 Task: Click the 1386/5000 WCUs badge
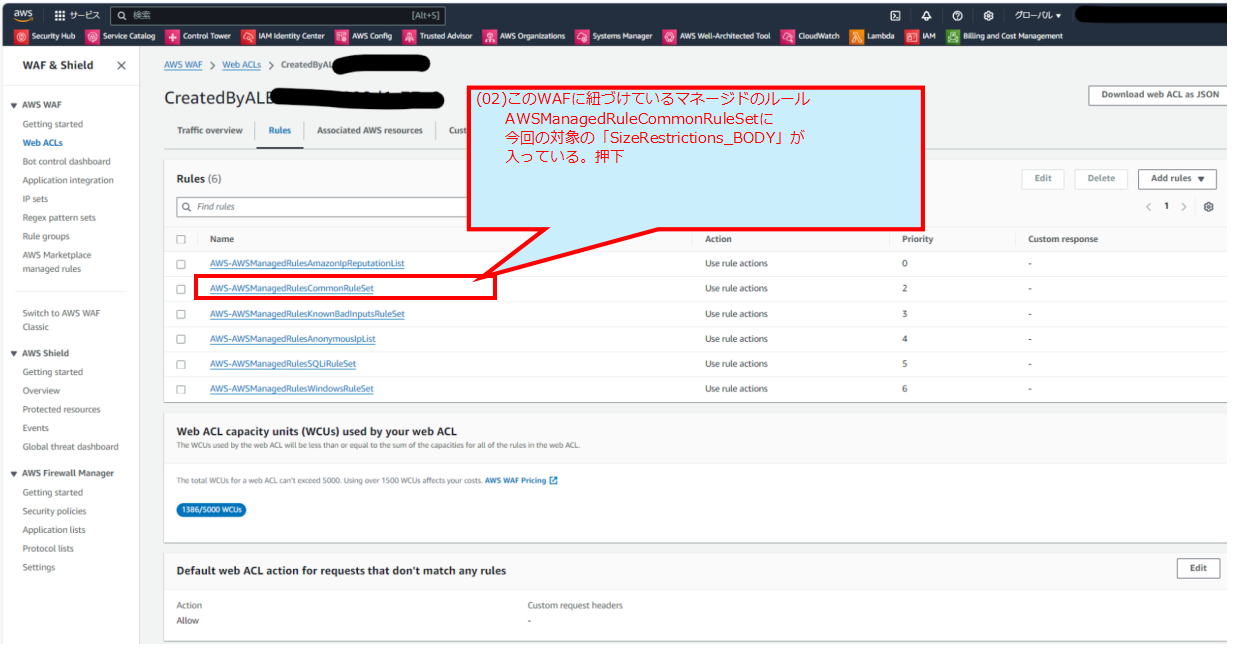point(211,510)
